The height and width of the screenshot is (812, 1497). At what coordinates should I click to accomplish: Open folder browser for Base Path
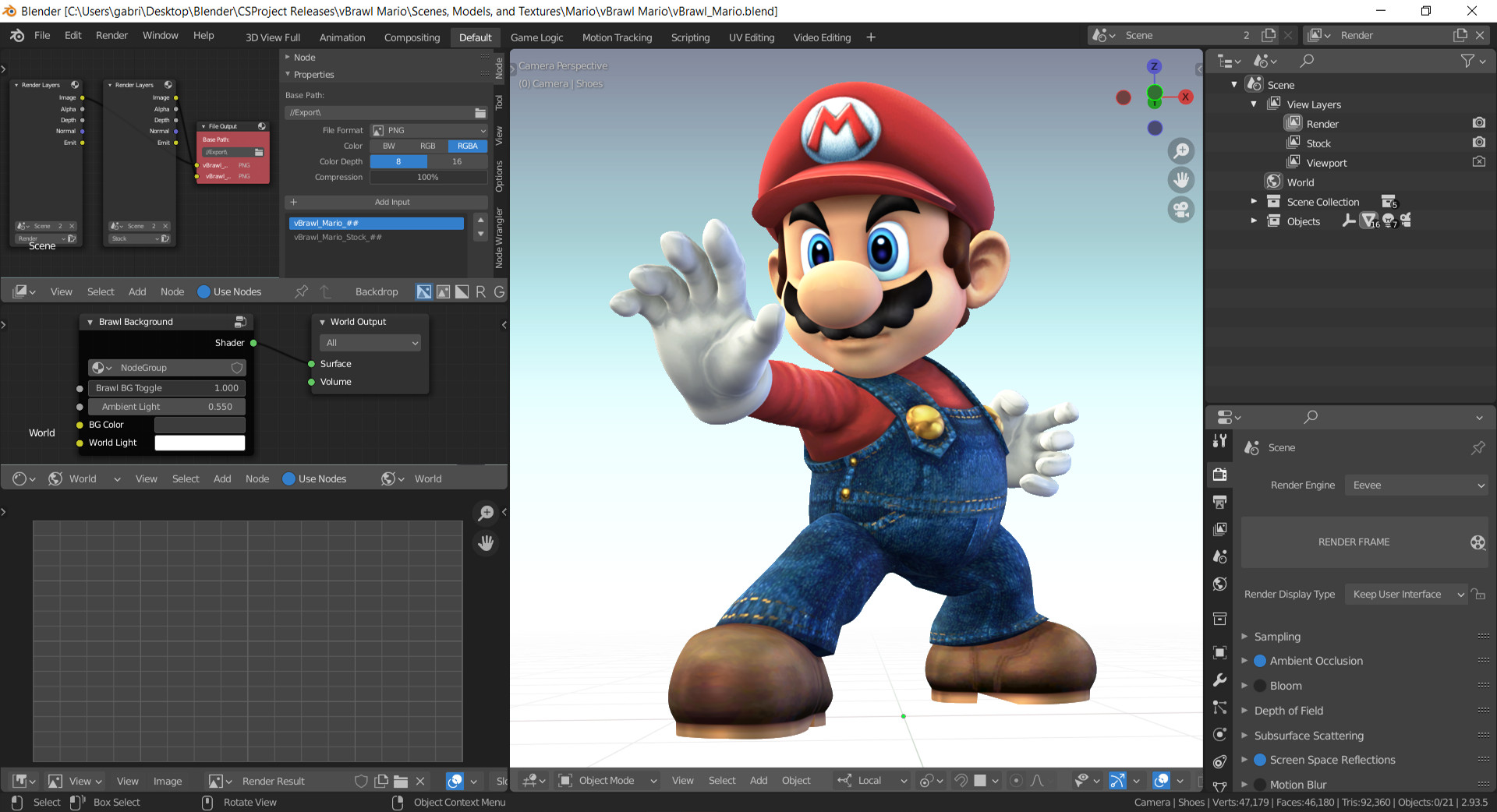pos(480,113)
